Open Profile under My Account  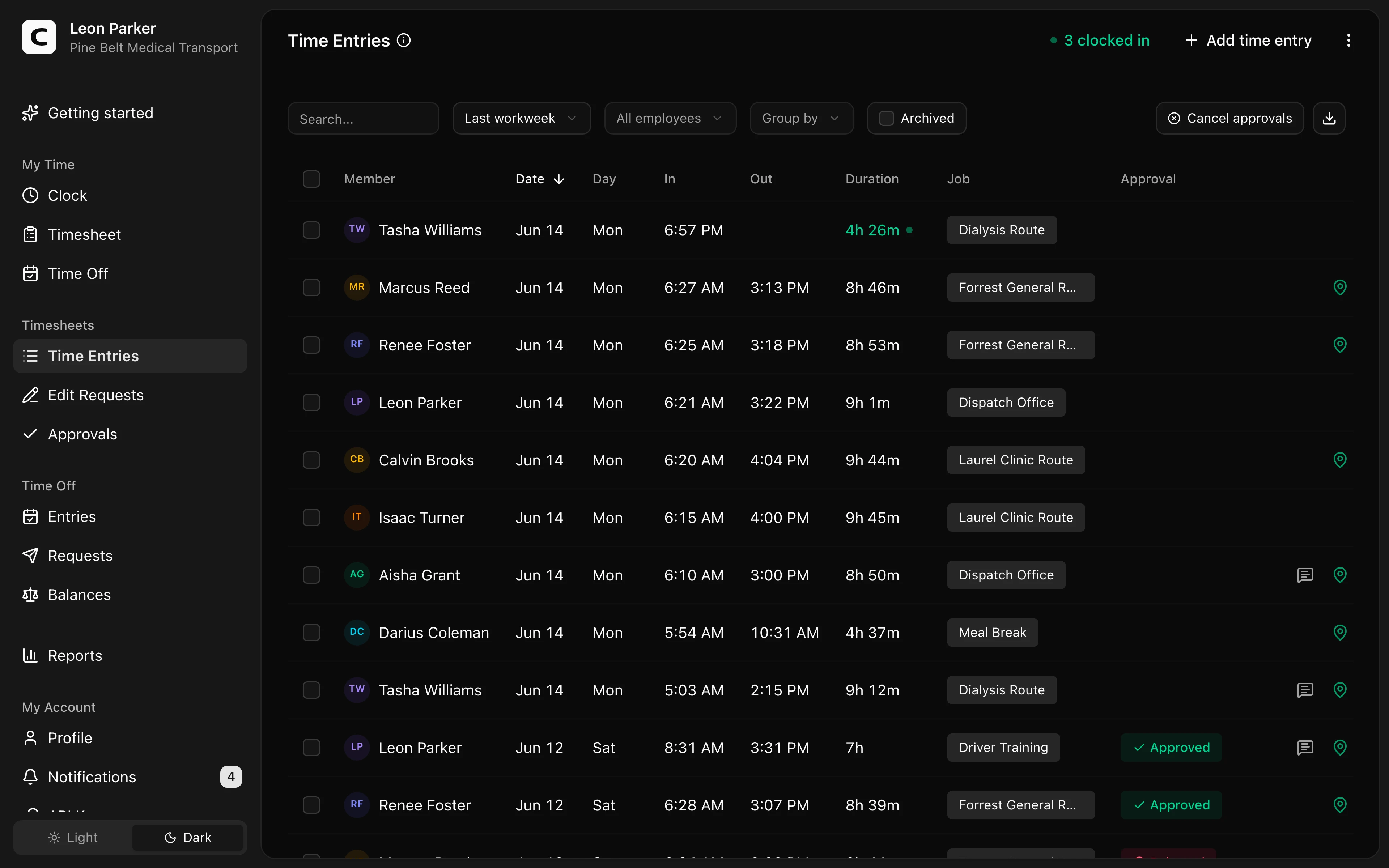click(130, 738)
